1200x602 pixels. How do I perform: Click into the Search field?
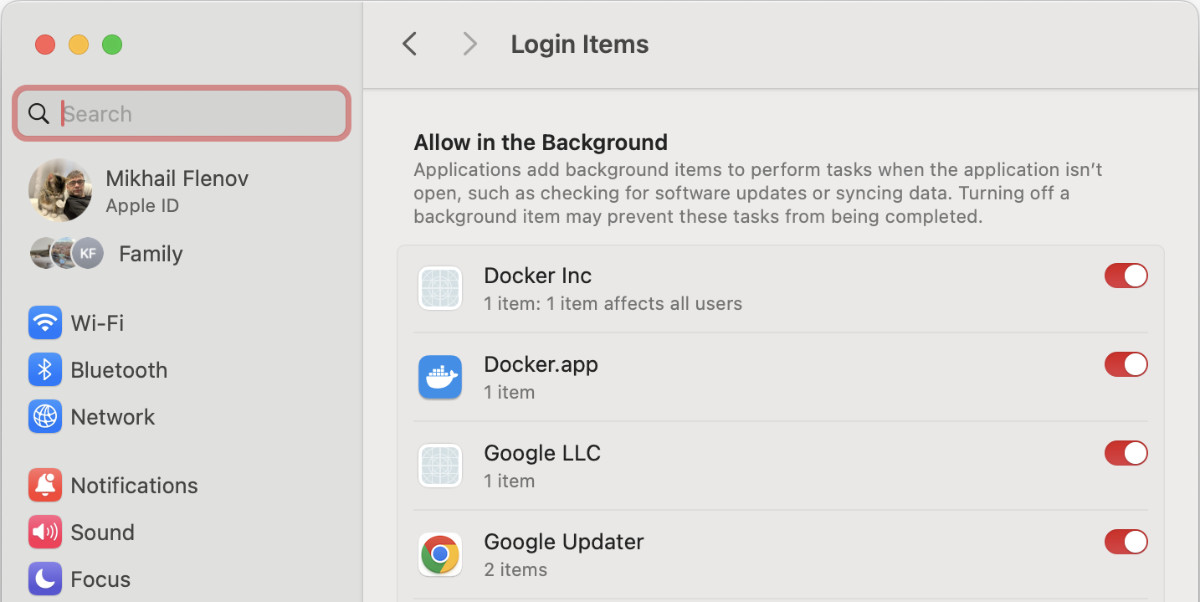click(182, 113)
